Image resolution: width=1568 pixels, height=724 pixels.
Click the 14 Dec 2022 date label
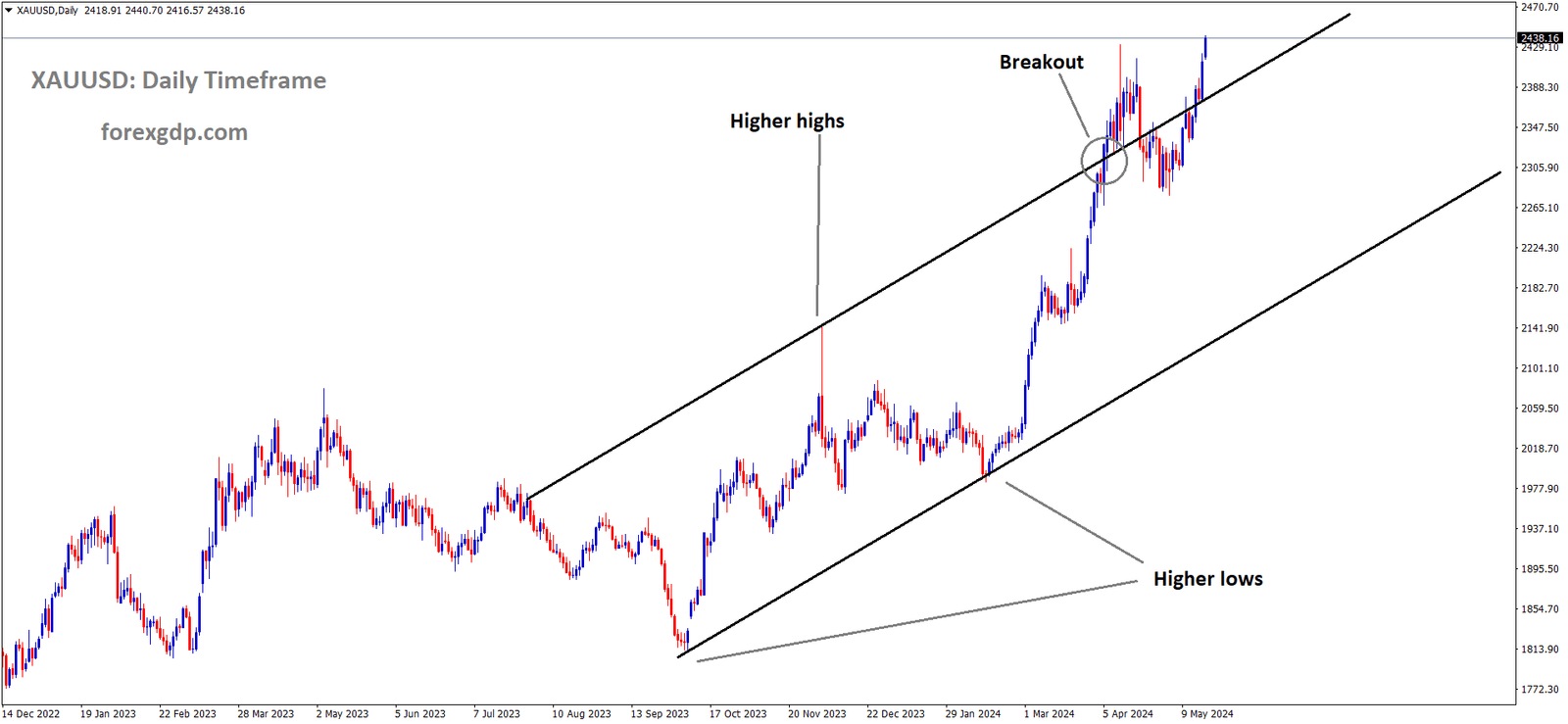[31, 714]
